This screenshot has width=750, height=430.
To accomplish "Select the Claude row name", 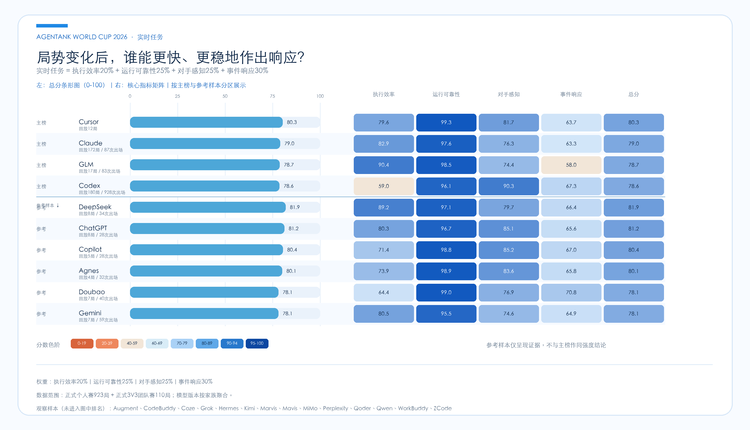I will (90, 143).
